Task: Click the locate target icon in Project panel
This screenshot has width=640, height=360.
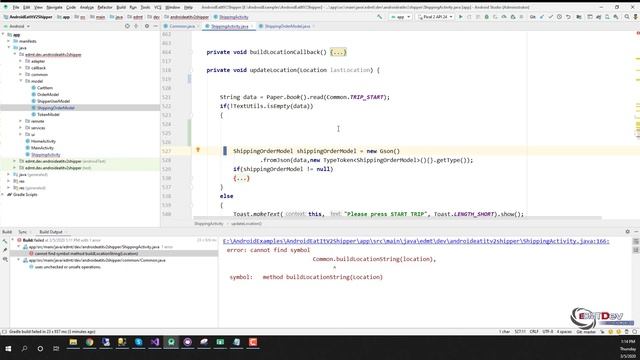Action: [x=127, y=26]
